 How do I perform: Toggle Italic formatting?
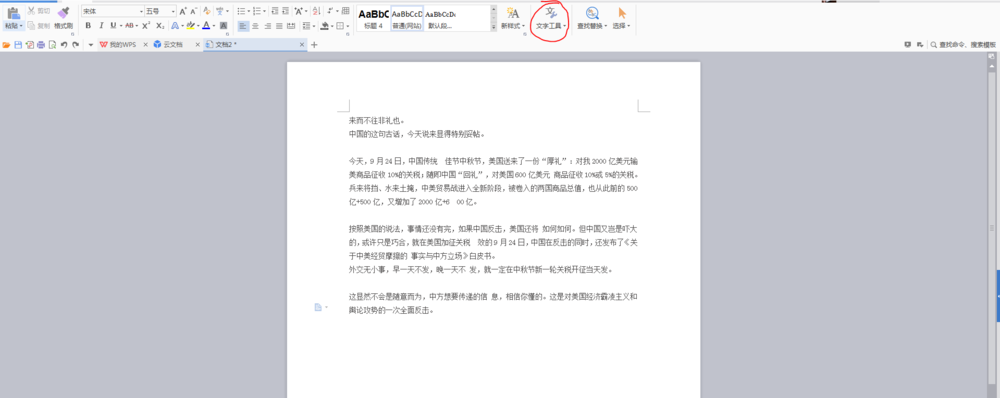[x=100, y=26]
